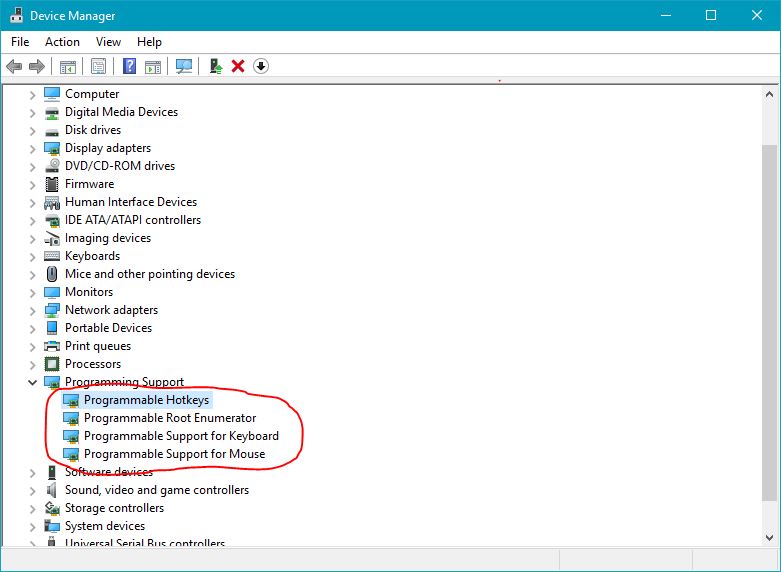
Task: Click the blue Help question mark icon
Action: [130, 66]
